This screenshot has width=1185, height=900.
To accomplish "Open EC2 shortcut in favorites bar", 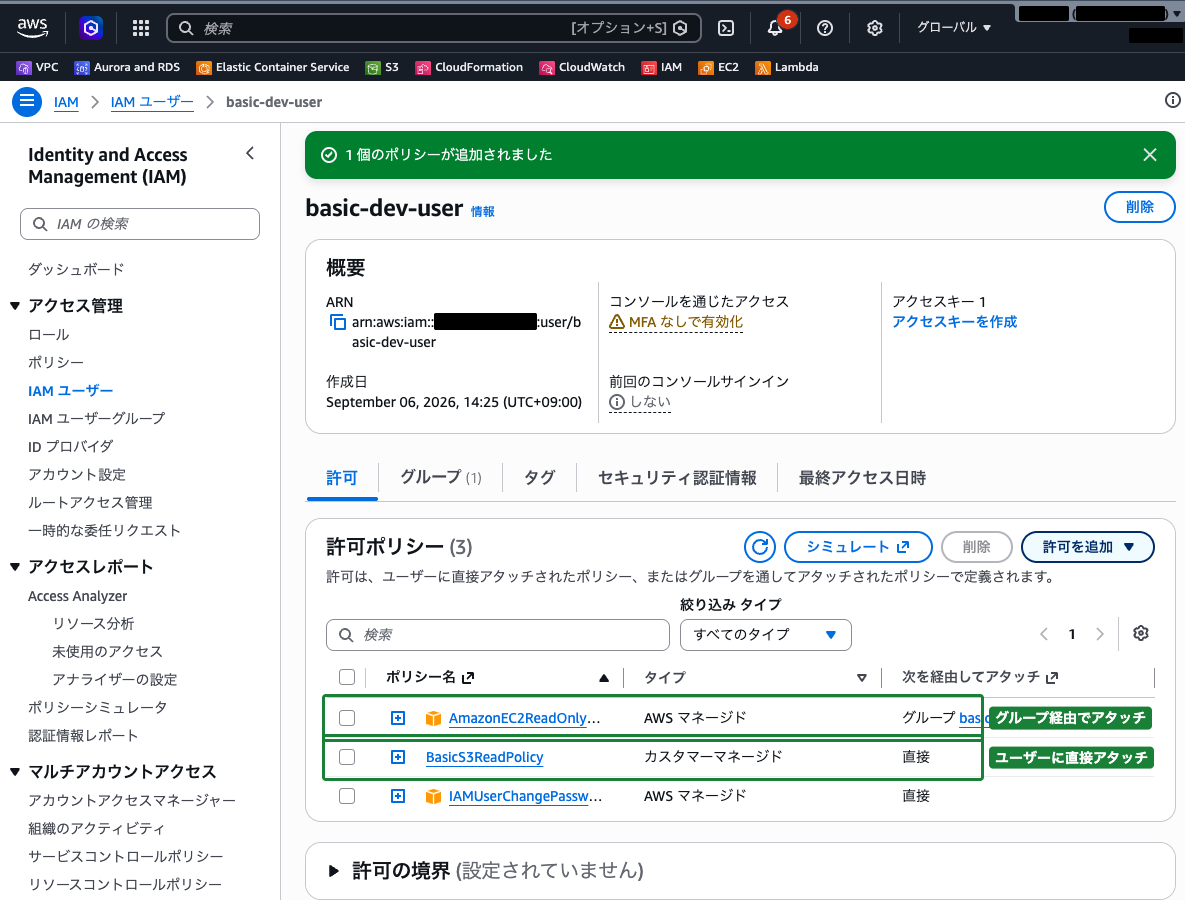I will click(719, 67).
